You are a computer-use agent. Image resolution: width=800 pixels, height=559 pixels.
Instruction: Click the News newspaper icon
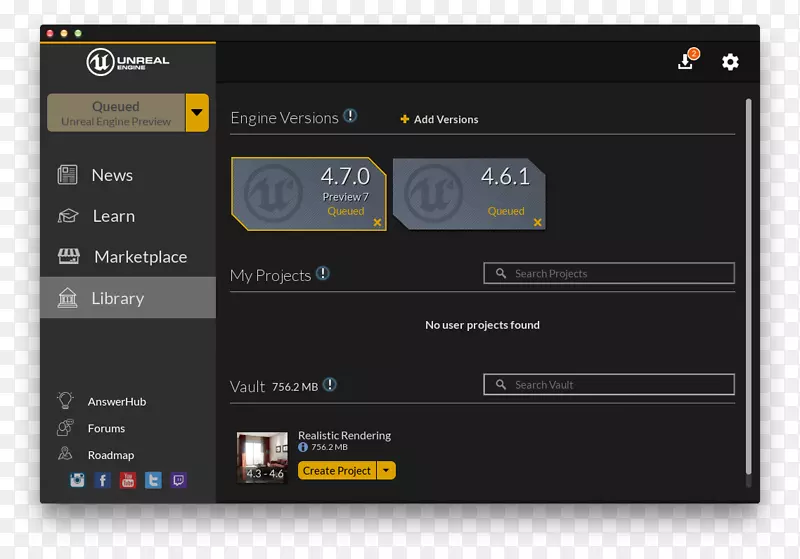(67, 175)
